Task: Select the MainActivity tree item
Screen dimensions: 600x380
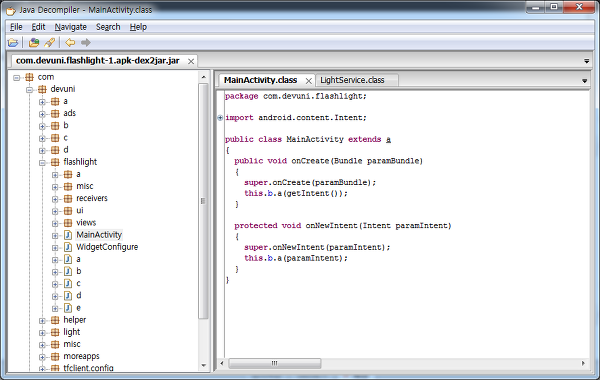Action: click(x=99, y=235)
